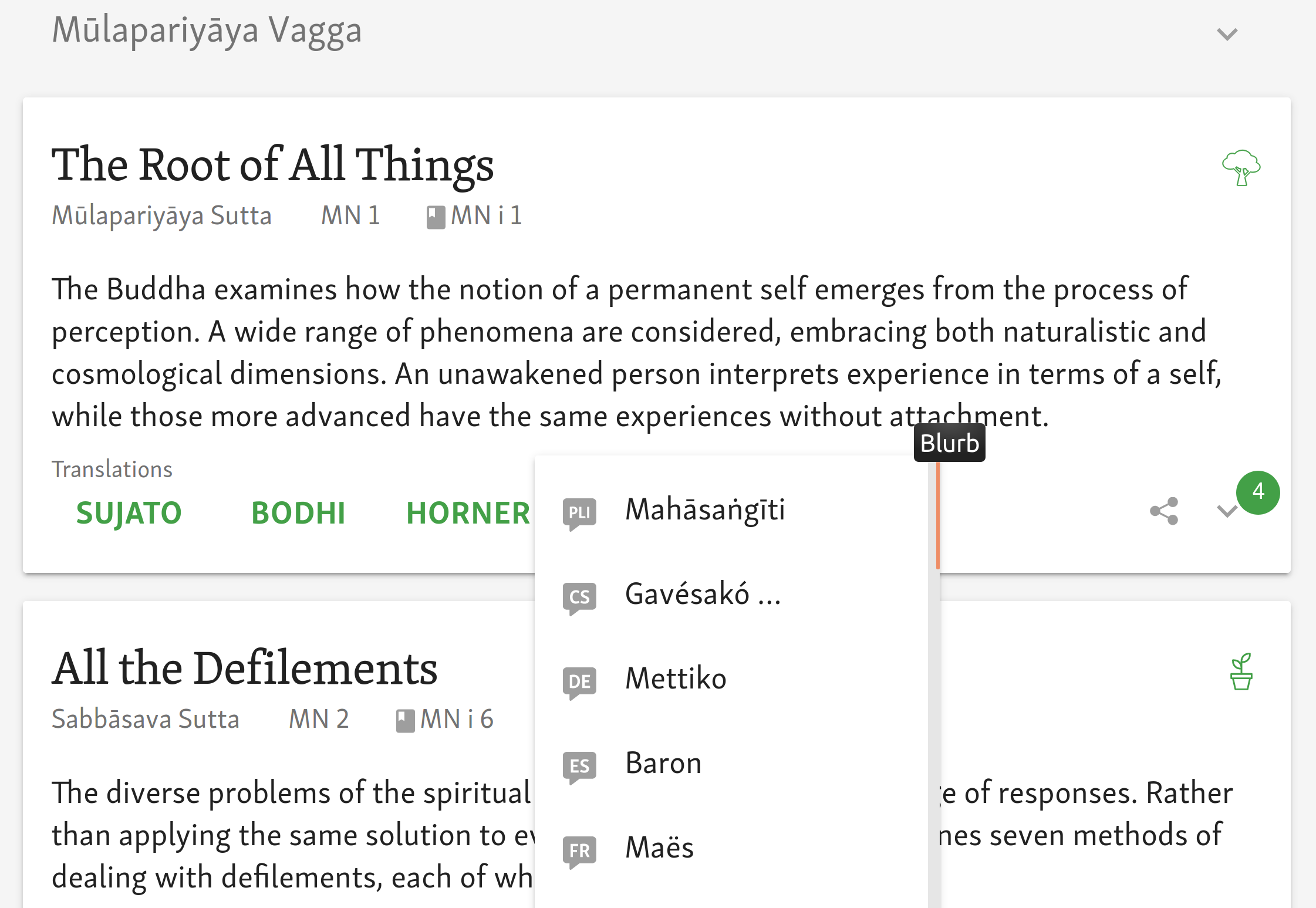Click the book icon beside MN i 1
The height and width of the screenshot is (908, 1316).
[x=435, y=217]
